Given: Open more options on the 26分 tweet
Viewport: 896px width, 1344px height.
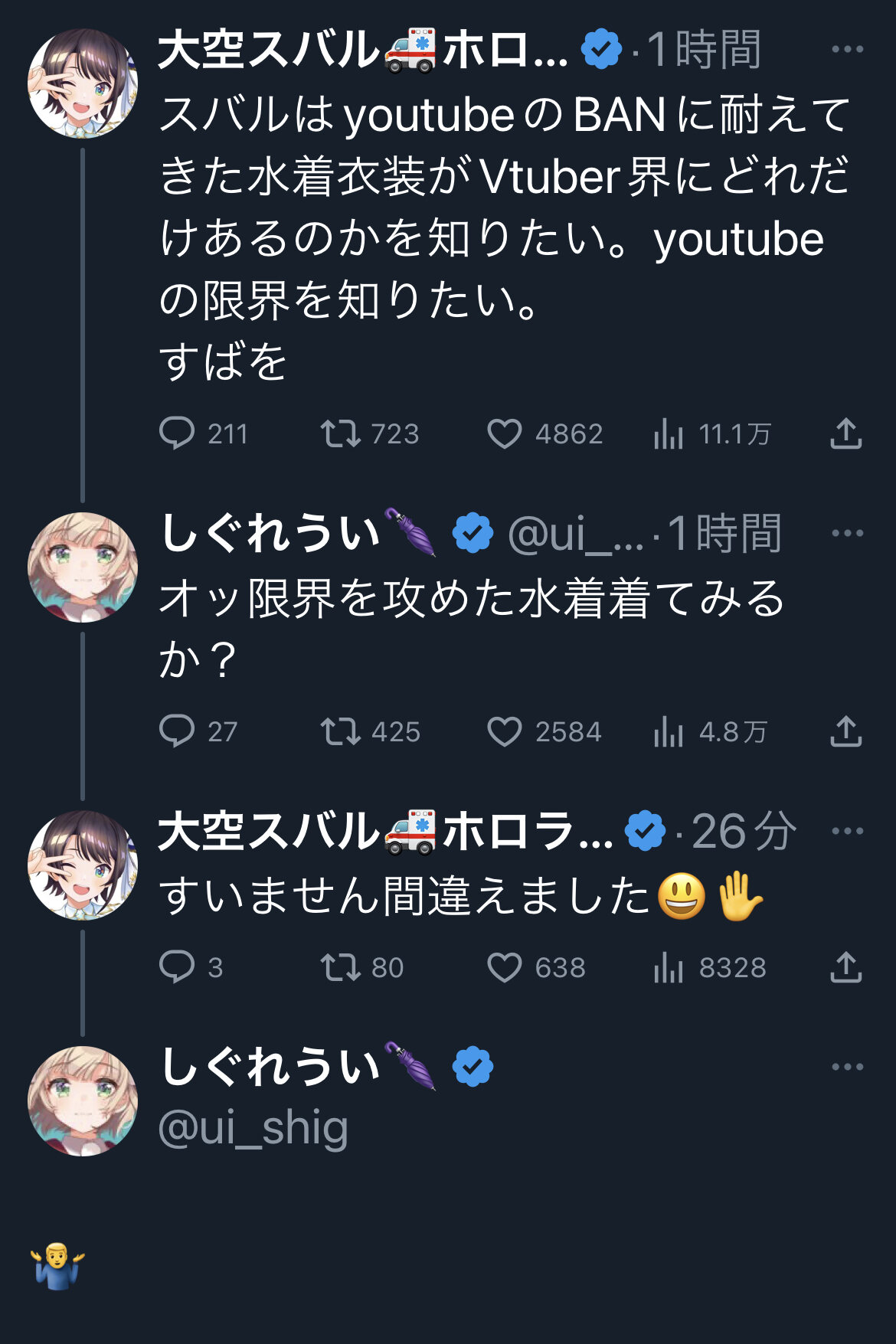Looking at the screenshot, I should pos(847,831).
